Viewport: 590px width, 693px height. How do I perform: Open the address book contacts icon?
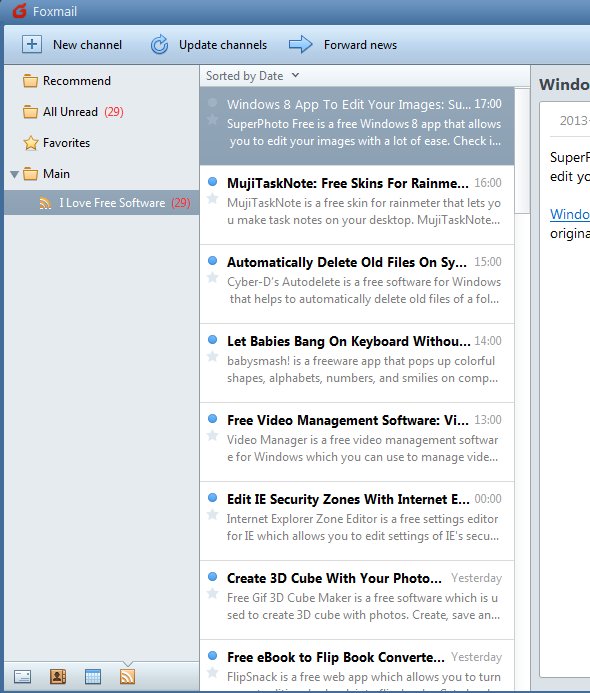(x=57, y=677)
